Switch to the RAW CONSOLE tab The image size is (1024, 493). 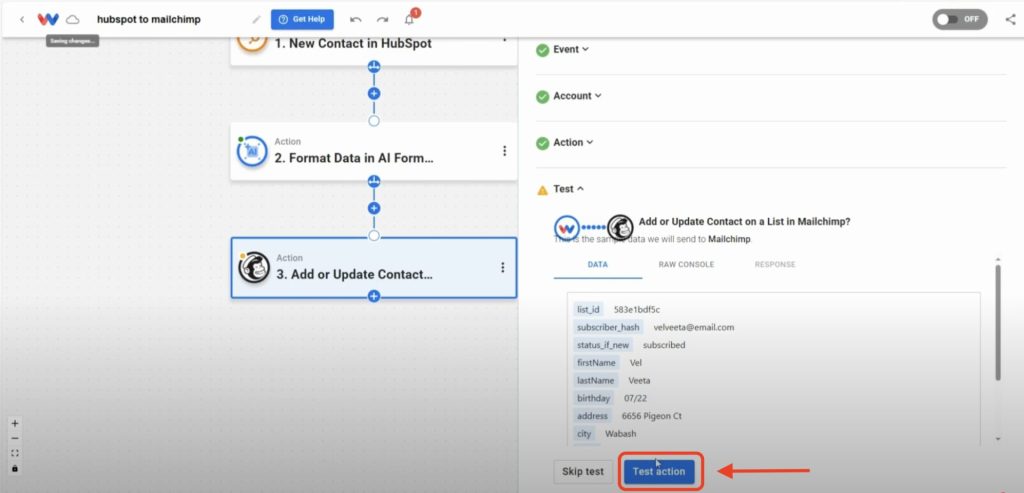(x=686, y=265)
